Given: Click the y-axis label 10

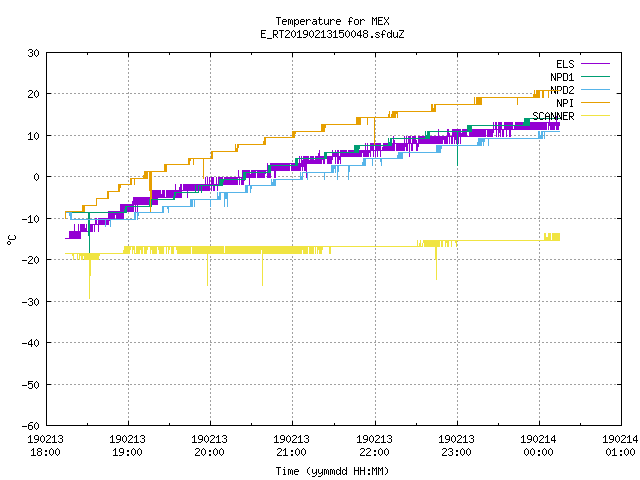Looking at the screenshot, I should 33,136.
